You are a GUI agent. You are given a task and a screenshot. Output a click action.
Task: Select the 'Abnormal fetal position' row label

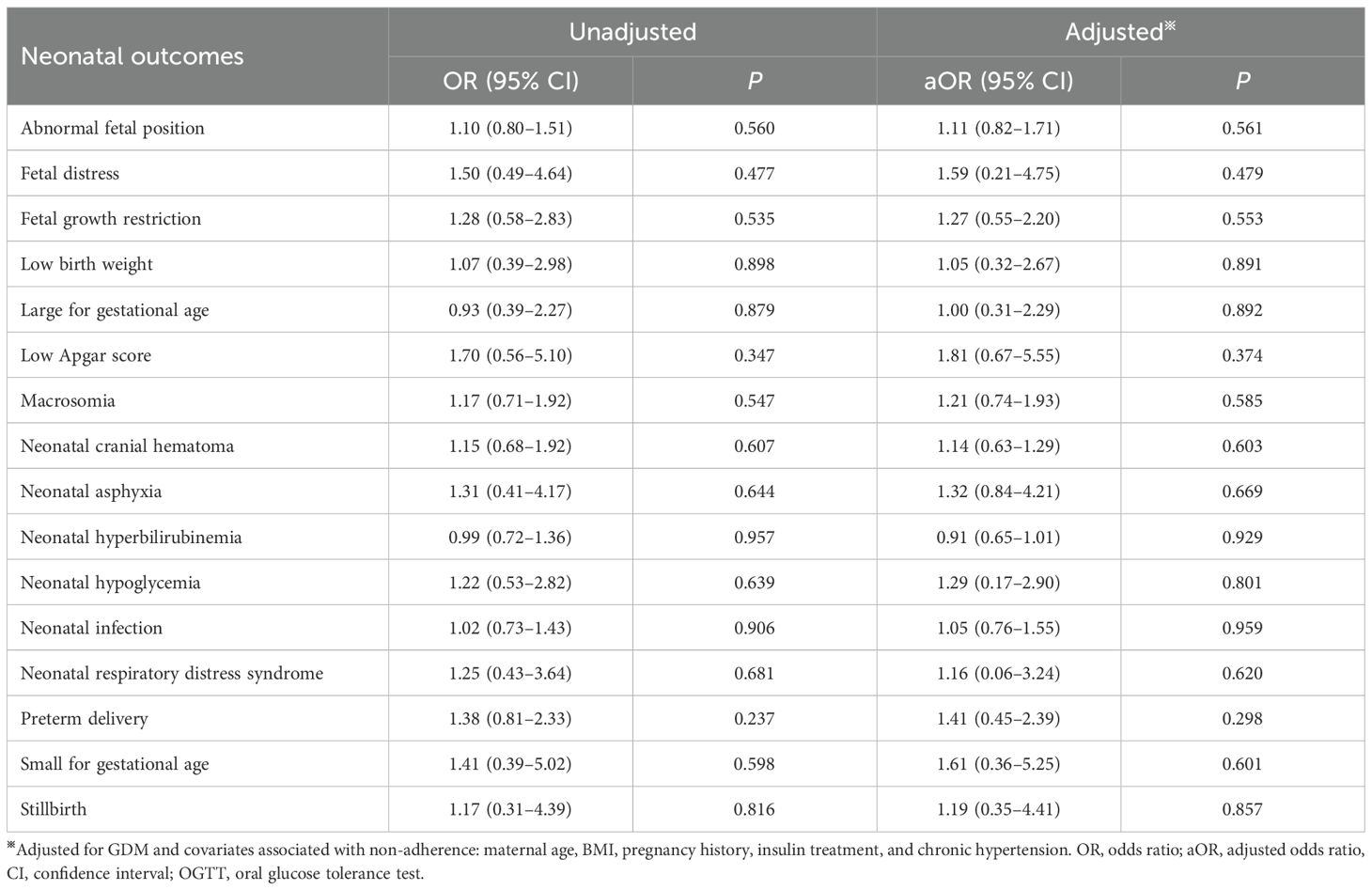click(x=113, y=128)
